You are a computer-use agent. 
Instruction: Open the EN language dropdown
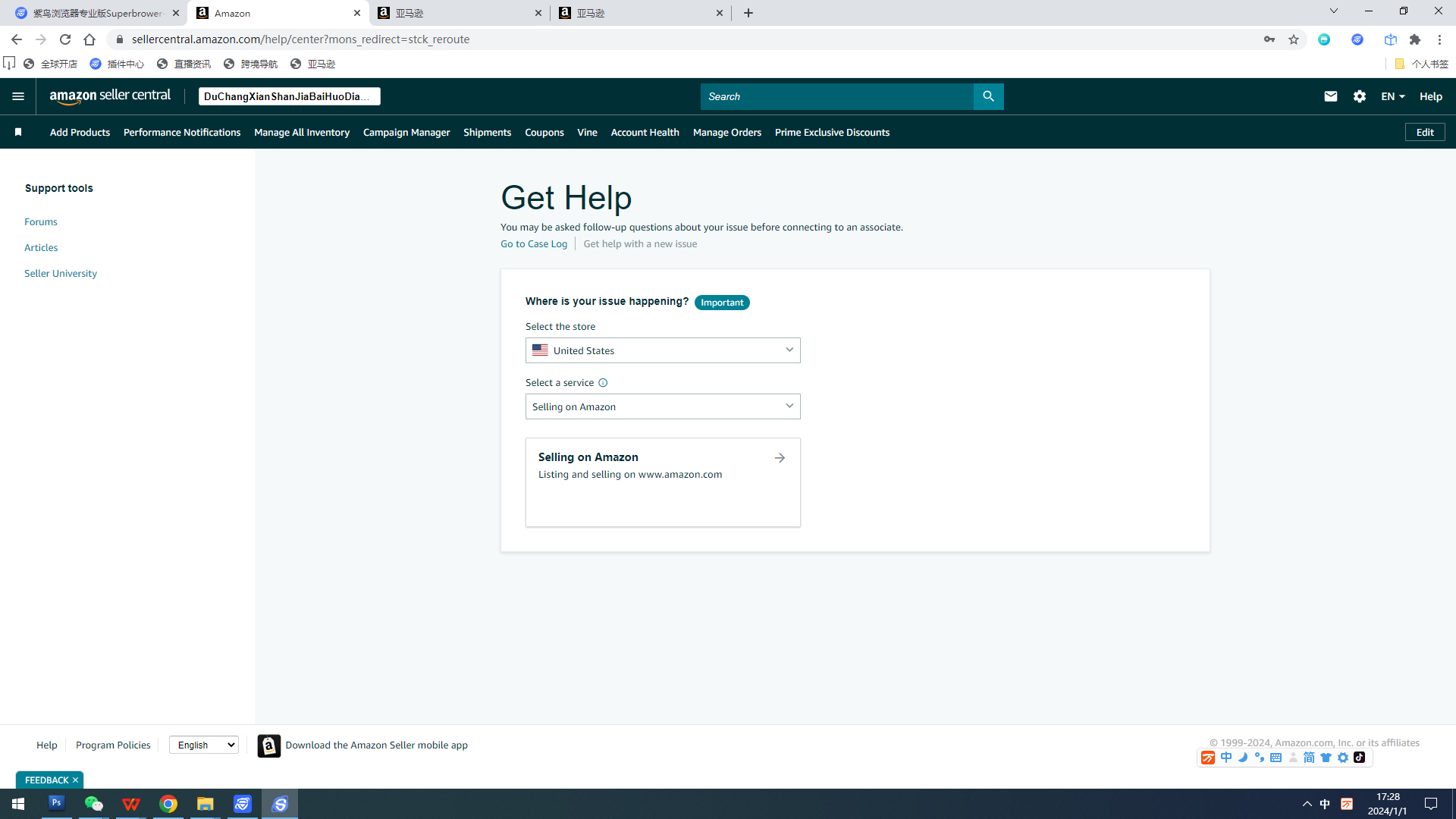[x=1393, y=96]
